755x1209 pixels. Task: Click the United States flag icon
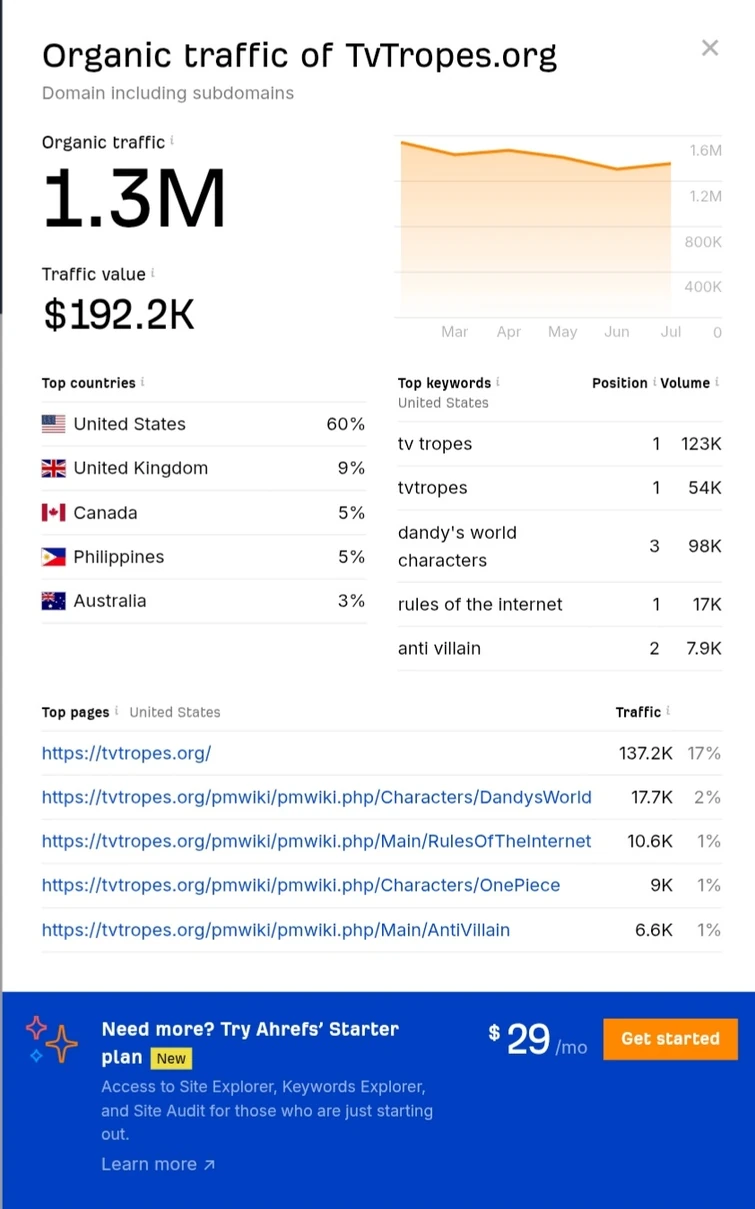coord(53,424)
